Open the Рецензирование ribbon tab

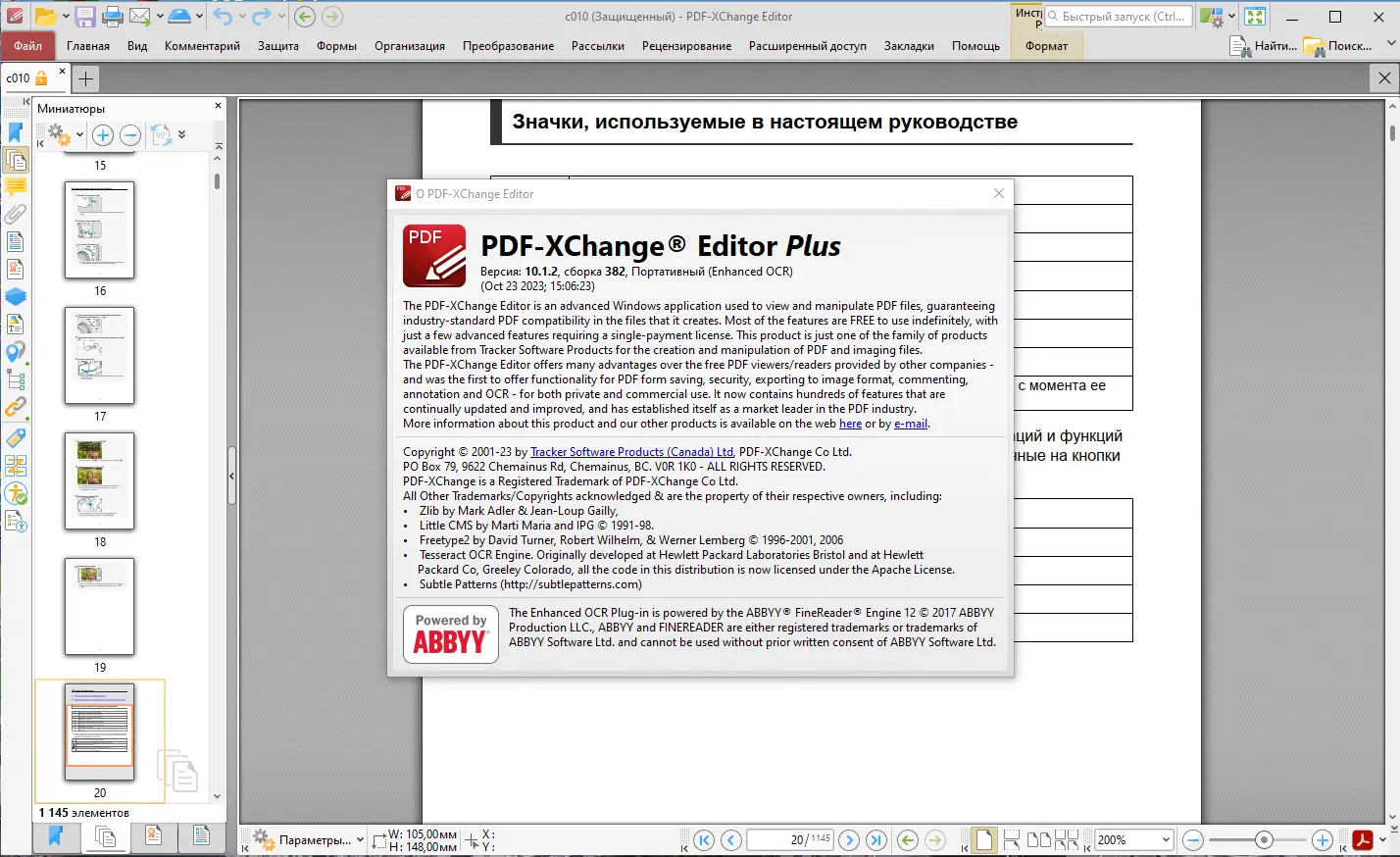(686, 45)
